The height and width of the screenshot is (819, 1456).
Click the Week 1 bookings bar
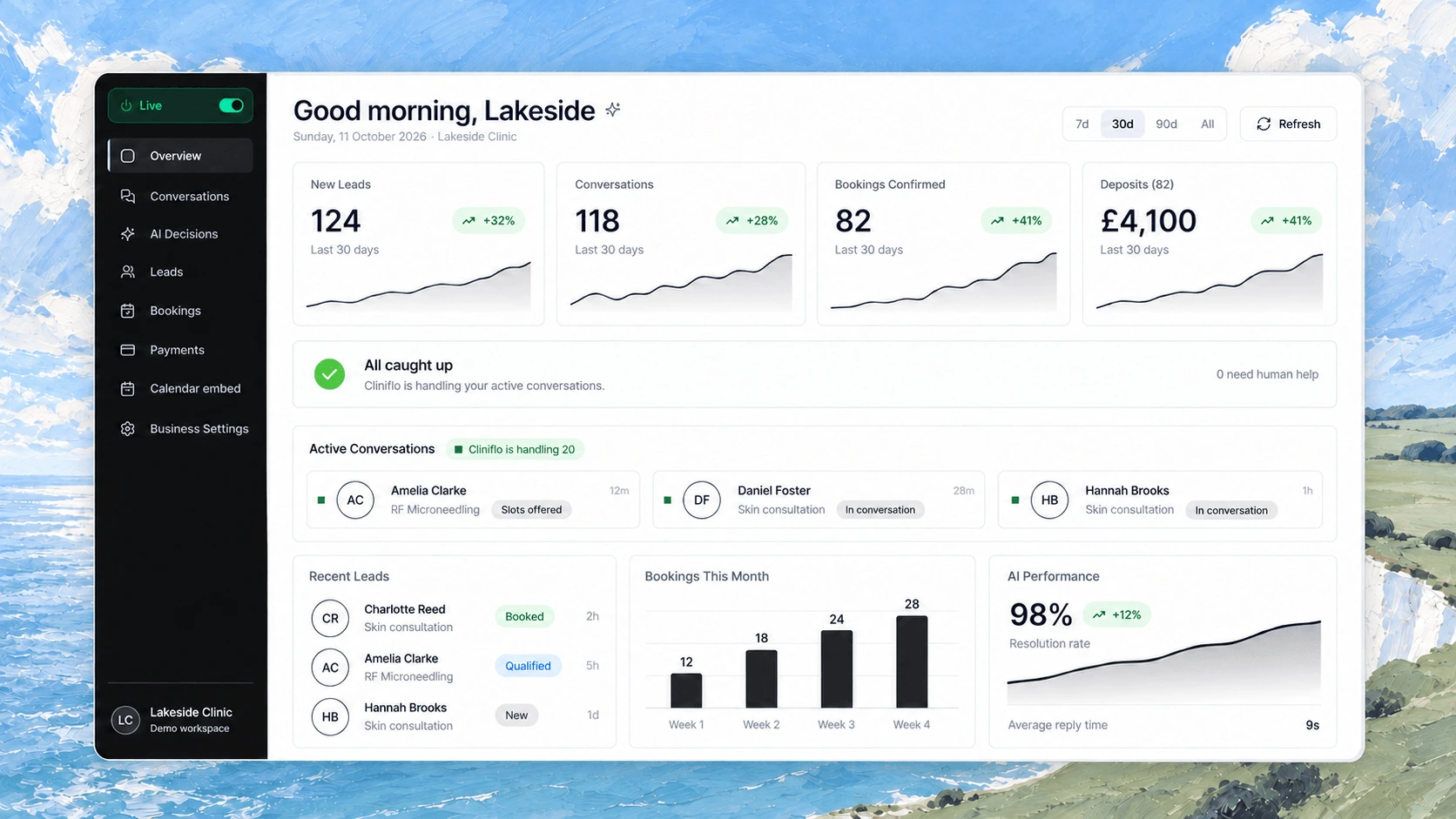(x=686, y=690)
